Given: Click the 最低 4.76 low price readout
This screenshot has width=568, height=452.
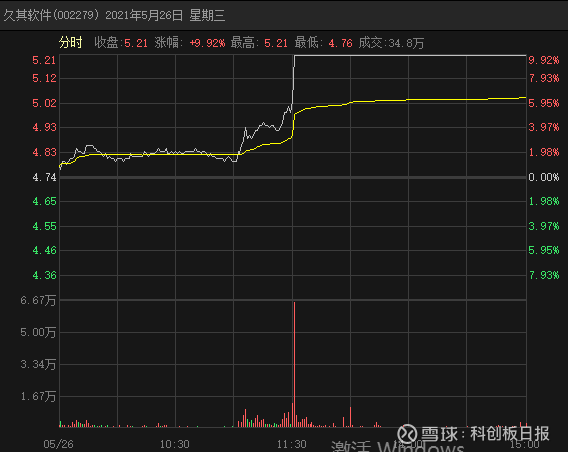Looking at the screenshot, I should coord(323,43).
